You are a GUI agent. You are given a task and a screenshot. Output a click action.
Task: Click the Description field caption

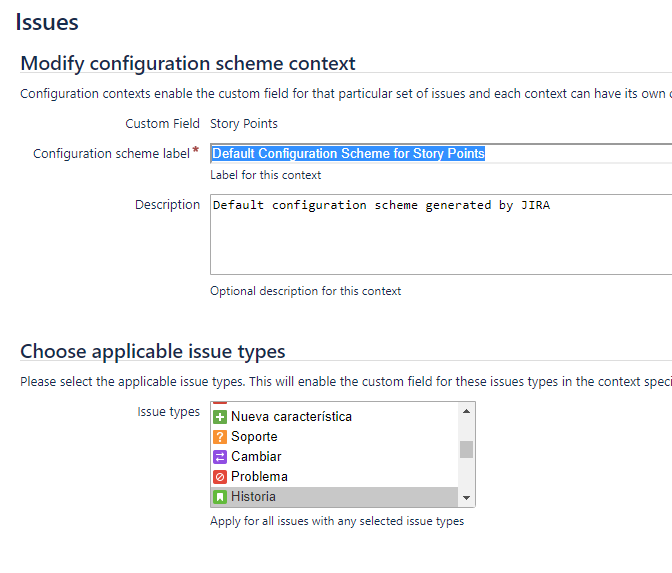pos(168,205)
